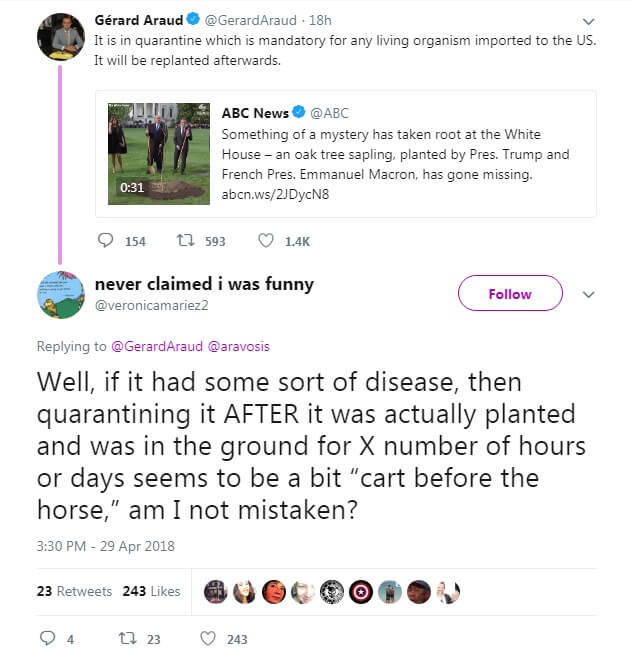View the 243 Likes list
The width and height of the screenshot is (633, 669).
(151, 591)
